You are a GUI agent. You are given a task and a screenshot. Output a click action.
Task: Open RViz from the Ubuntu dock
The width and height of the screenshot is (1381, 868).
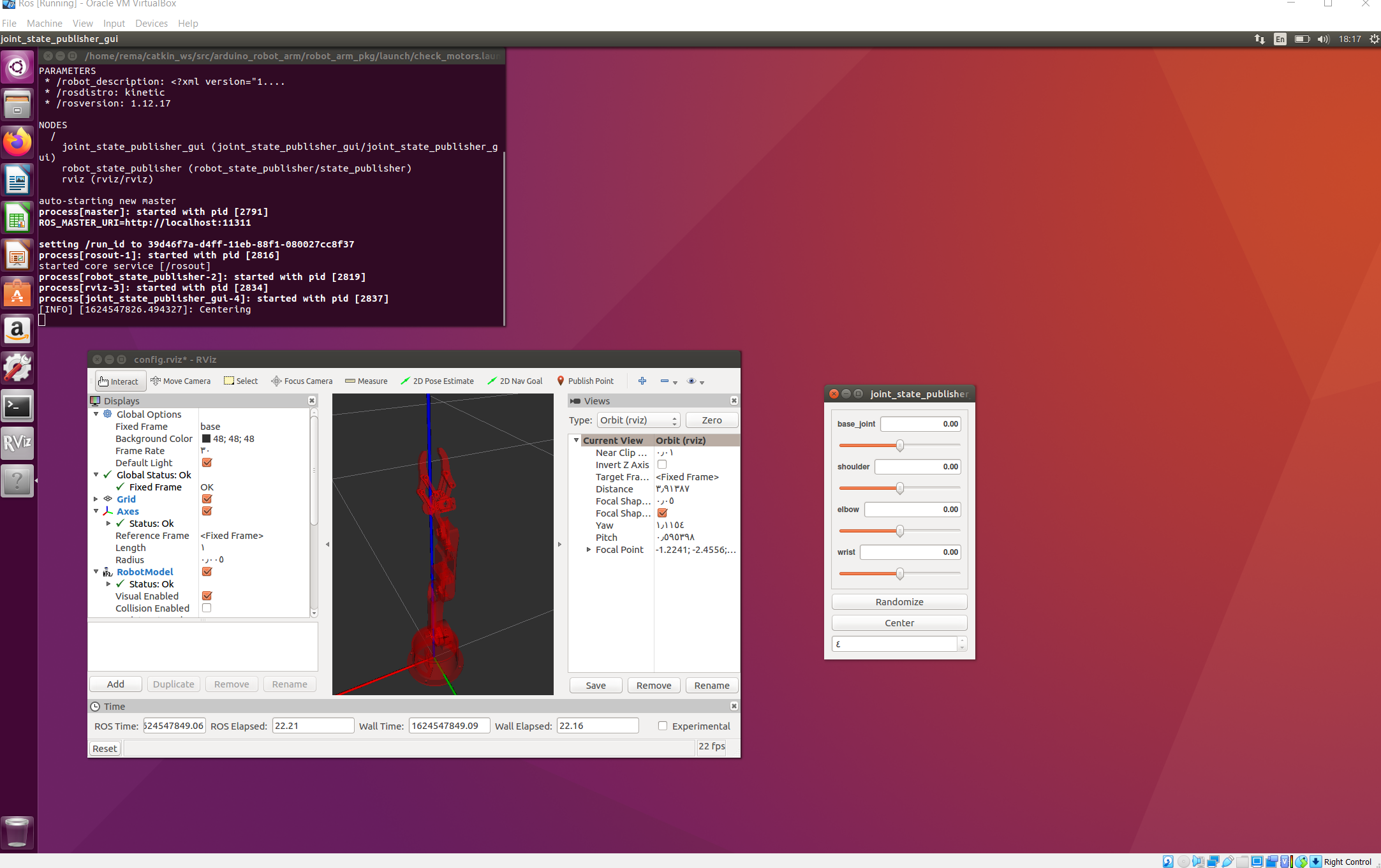click(17, 443)
